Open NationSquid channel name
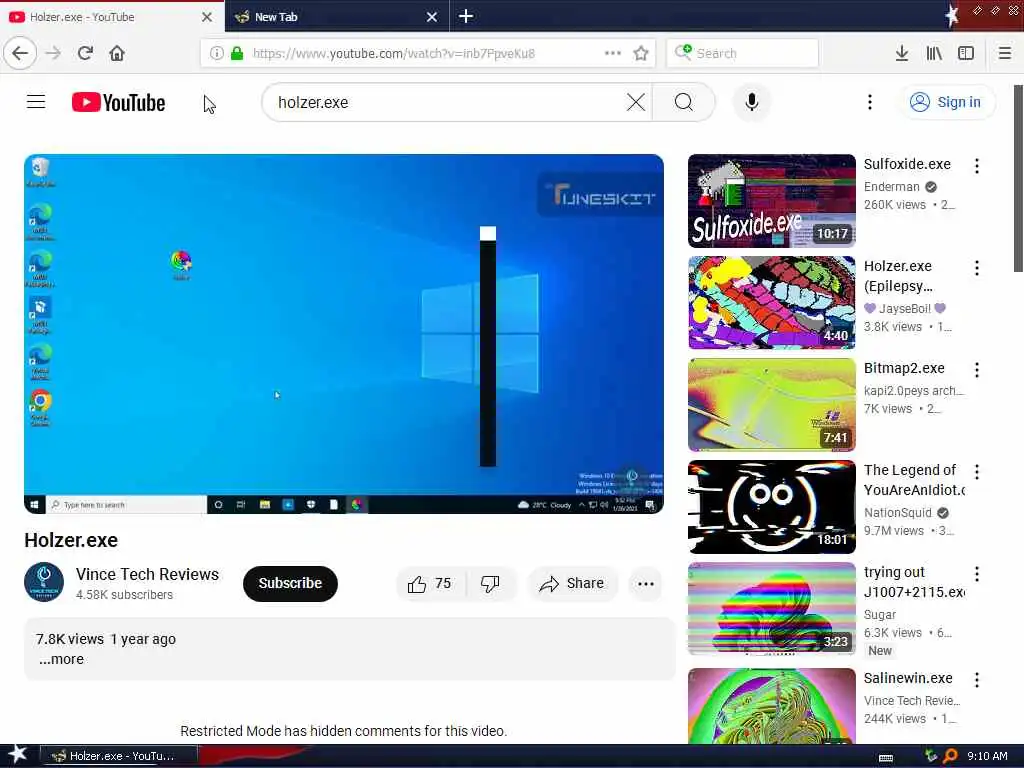The width and height of the screenshot is (1024, 768). (x=897, y=513)
